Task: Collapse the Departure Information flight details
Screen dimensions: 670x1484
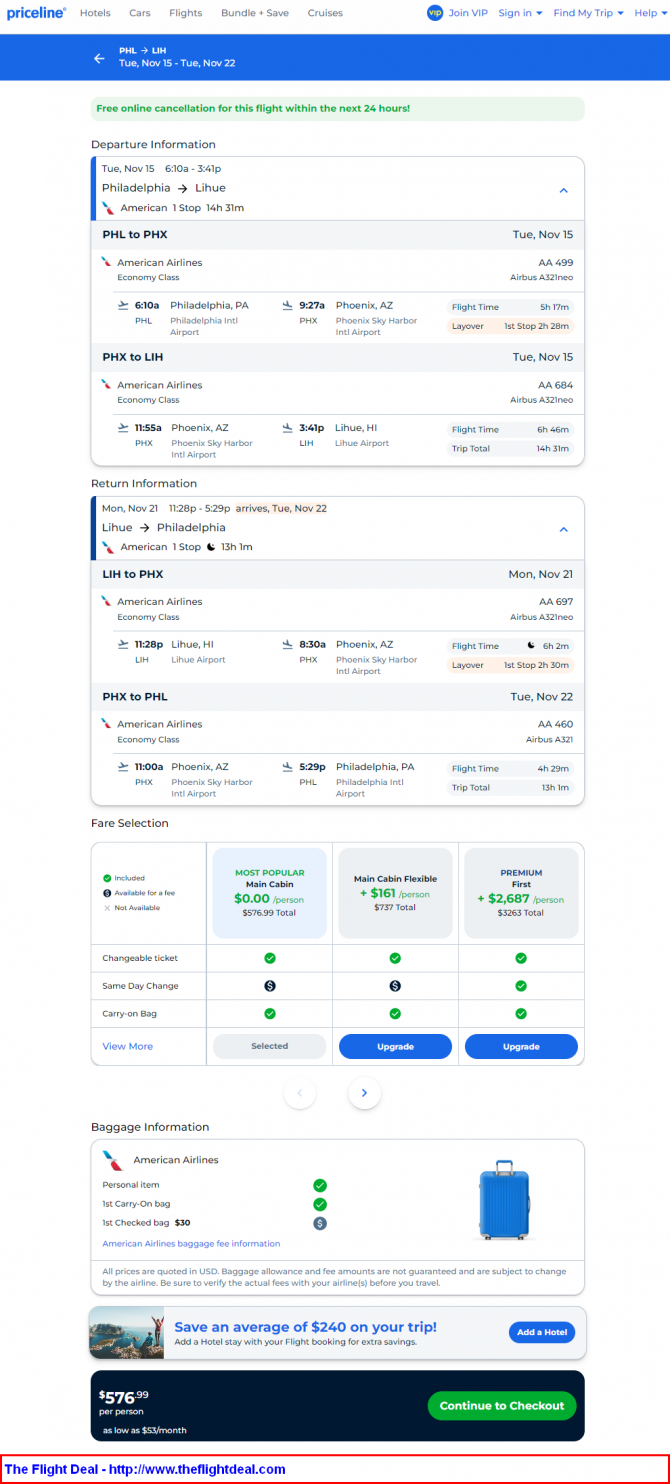Action: point(563,190)
